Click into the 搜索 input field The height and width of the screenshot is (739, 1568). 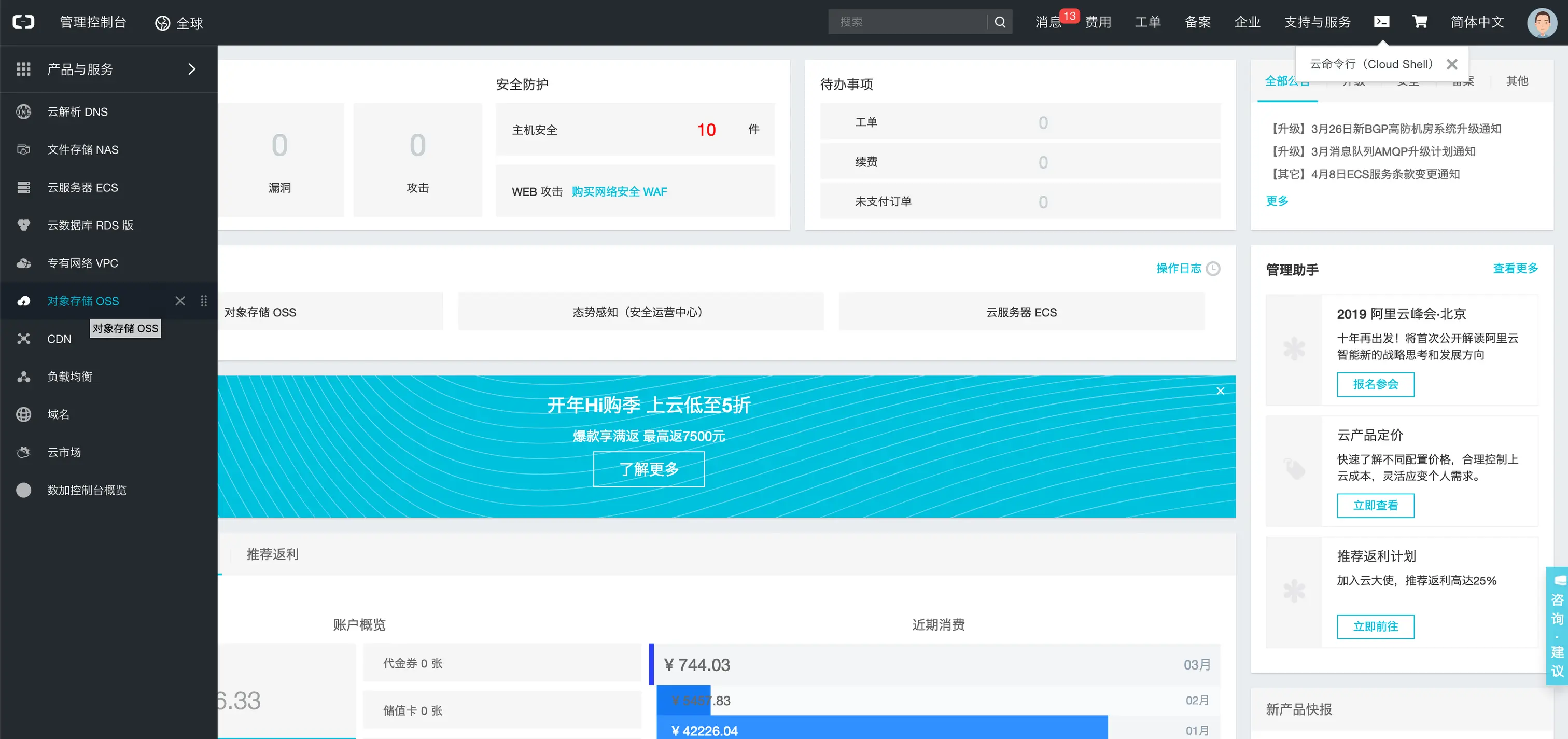click(907, 22)
